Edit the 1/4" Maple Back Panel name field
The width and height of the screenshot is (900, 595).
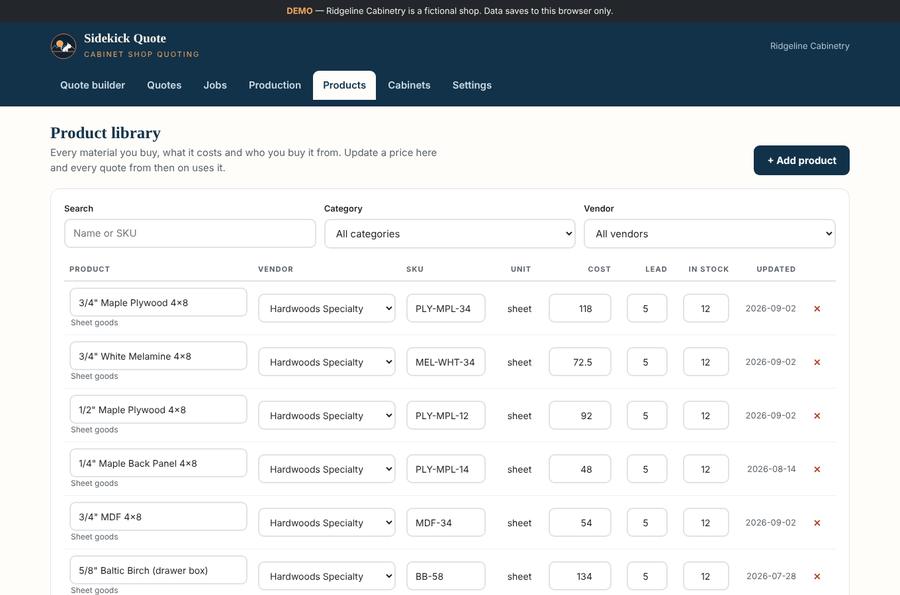(158, 463)
